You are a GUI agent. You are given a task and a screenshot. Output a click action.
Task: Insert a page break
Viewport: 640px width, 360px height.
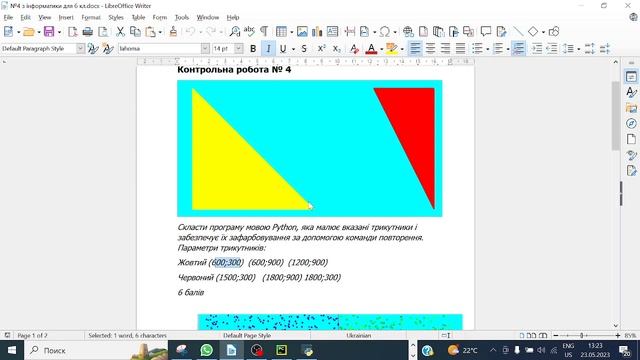349,31
